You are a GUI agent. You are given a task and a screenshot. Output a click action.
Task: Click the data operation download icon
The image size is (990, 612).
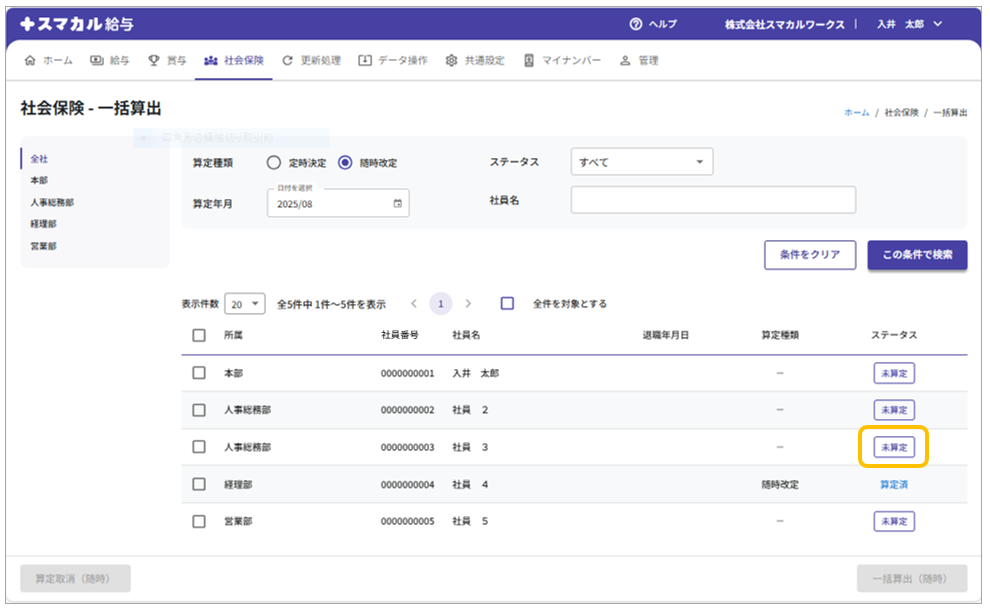pyautogui.click(x=365, y=60)
